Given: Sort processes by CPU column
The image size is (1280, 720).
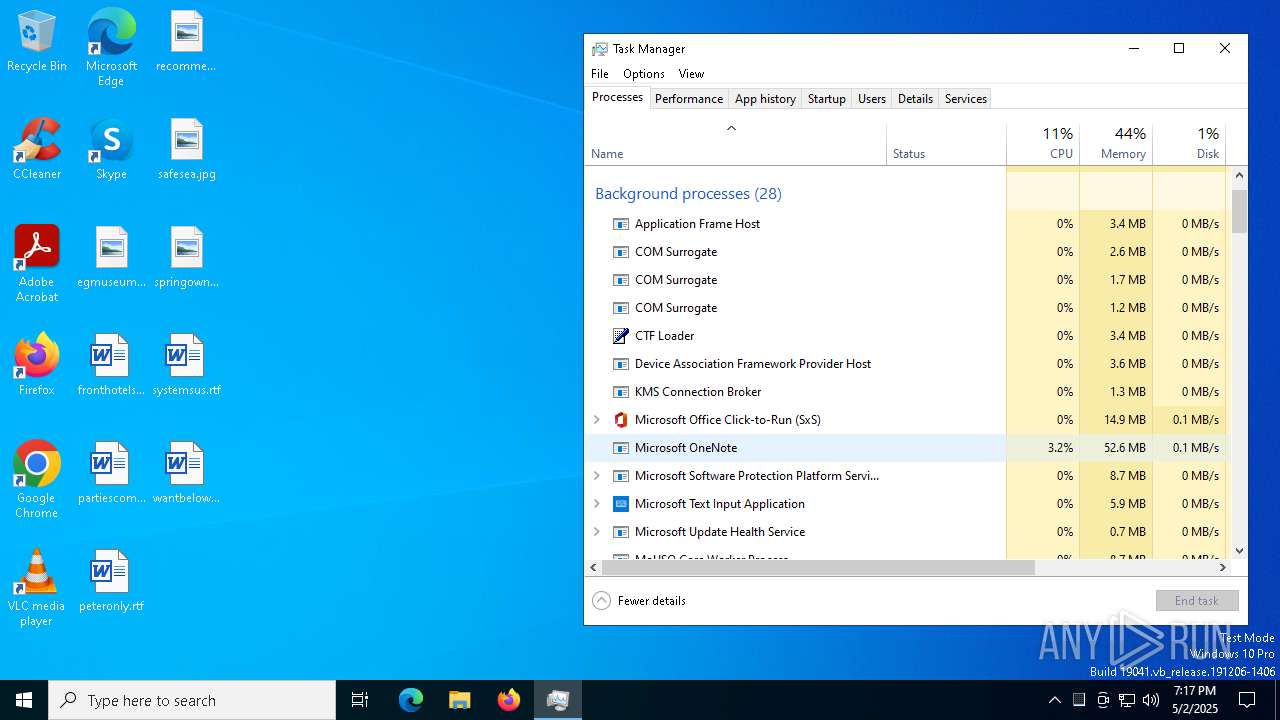Looking at the screenshot, I should pos(1043,144).
